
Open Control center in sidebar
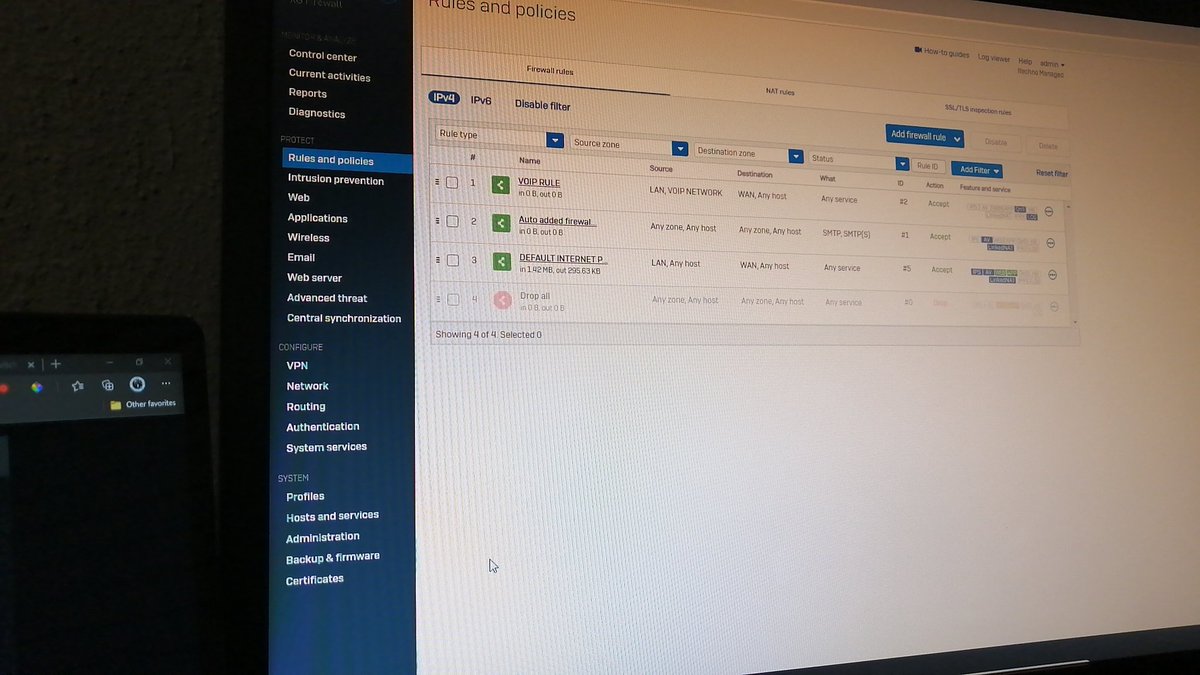[x=322, y=56]
